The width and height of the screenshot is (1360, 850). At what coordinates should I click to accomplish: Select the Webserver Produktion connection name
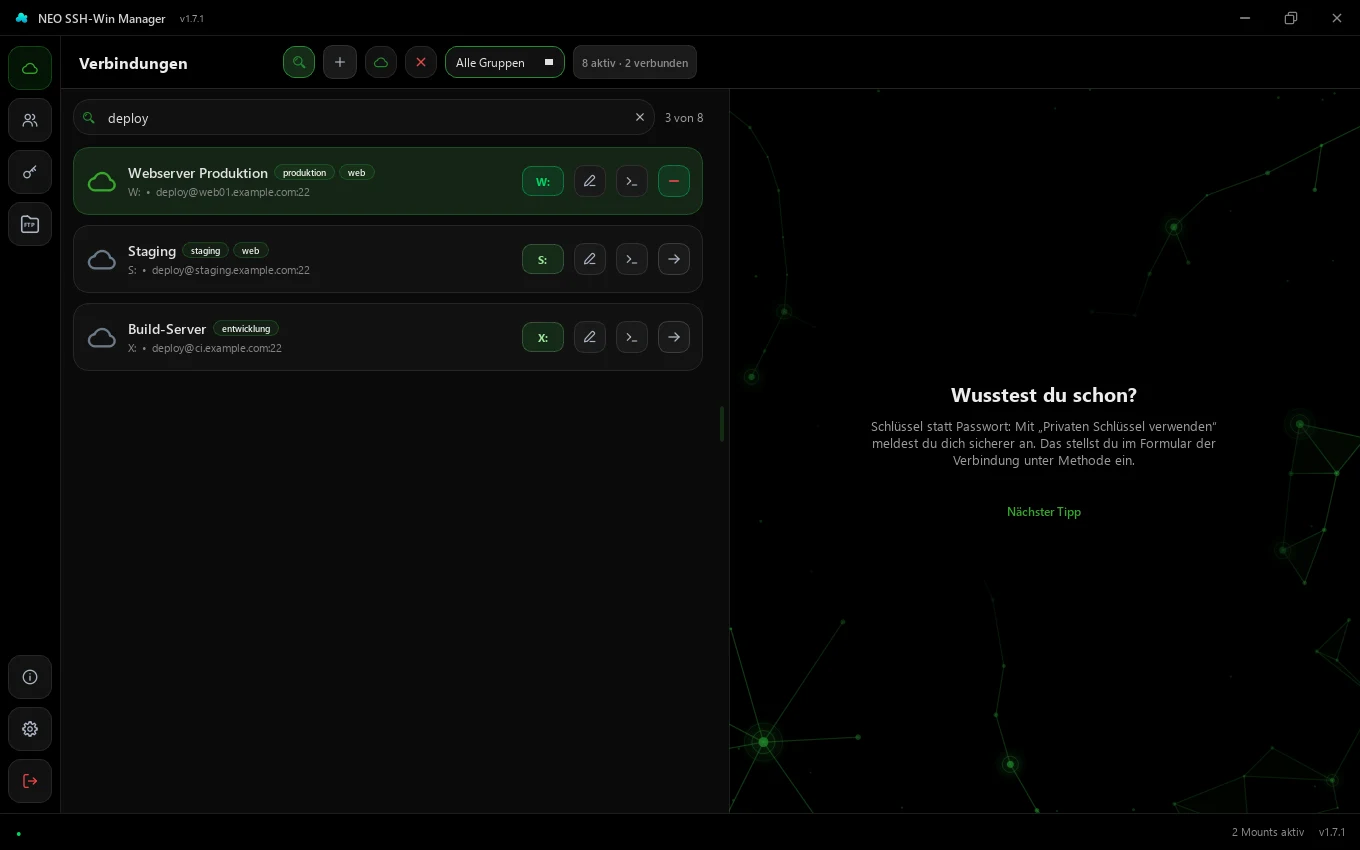[x=198, y=173]
